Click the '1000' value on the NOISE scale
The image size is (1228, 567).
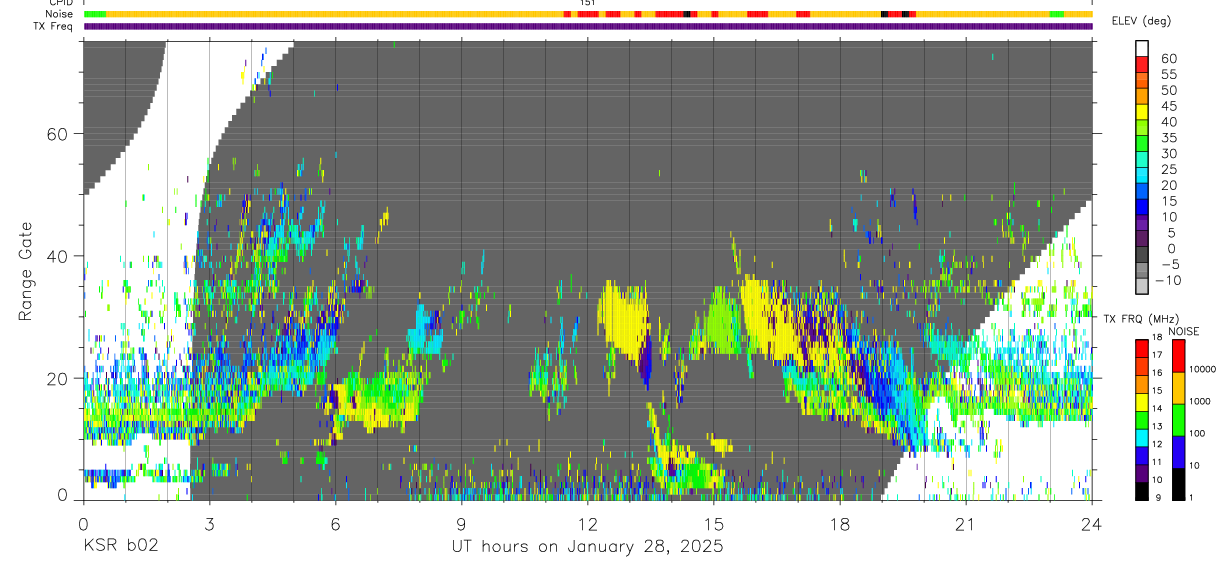click(x=1198, y=401)
